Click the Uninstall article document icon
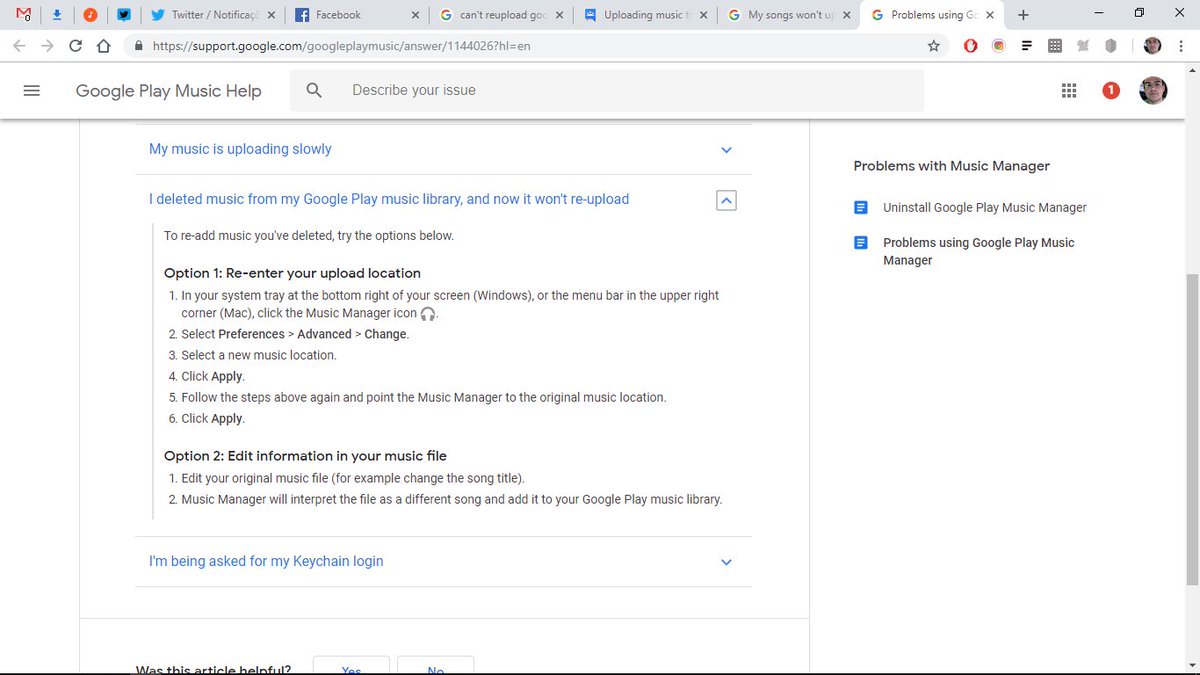Image resolution: width=1200 pixels, height=675 pixels. pyautogui.click(x=861, y=208)
